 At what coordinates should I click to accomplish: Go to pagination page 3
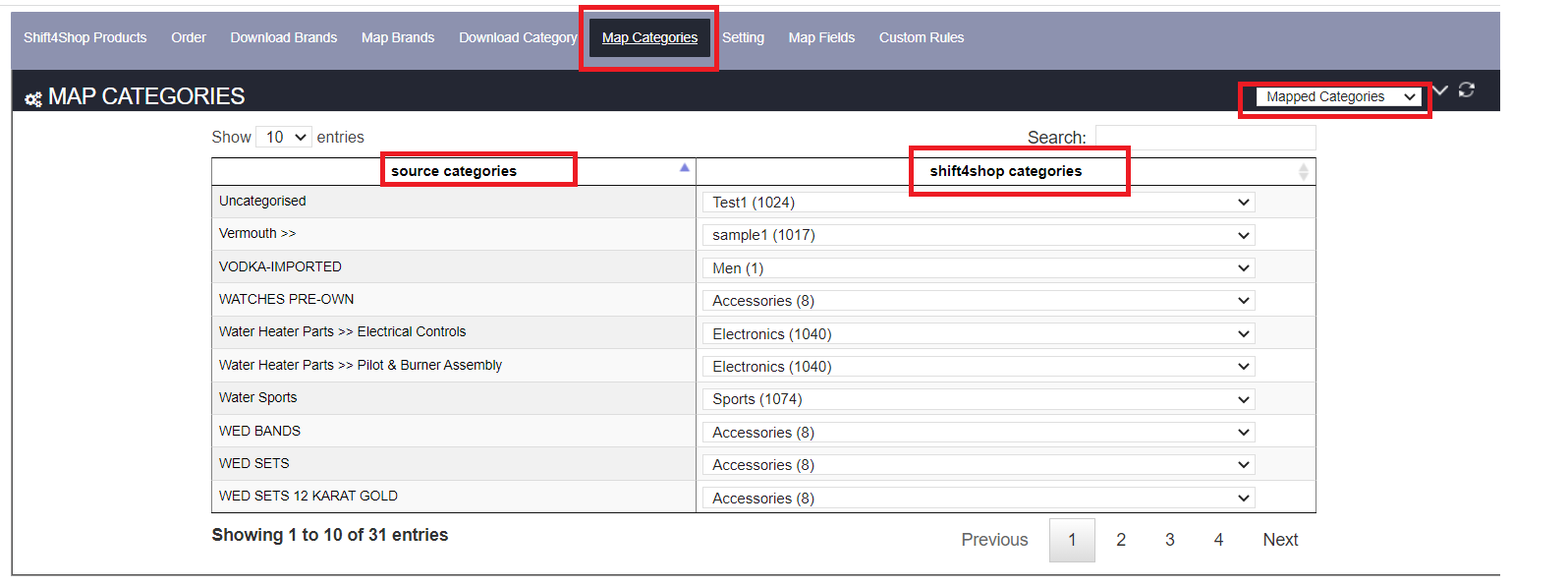(1170, 540)
